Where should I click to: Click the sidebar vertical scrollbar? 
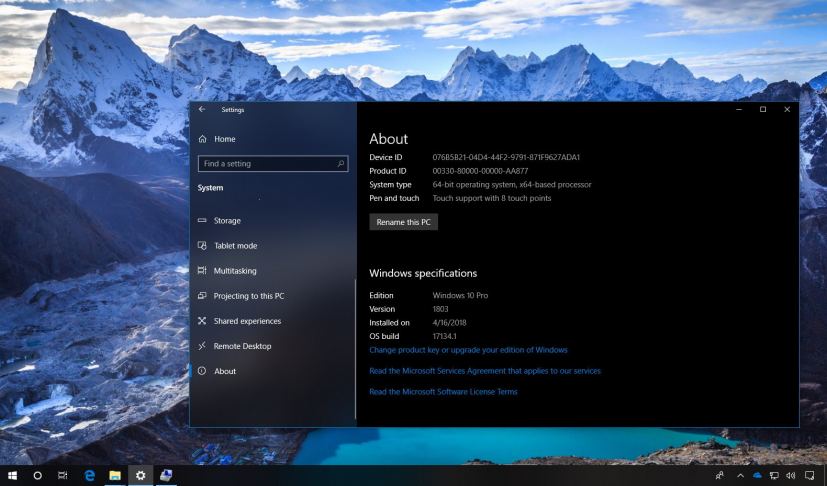[x=355, y=348]
